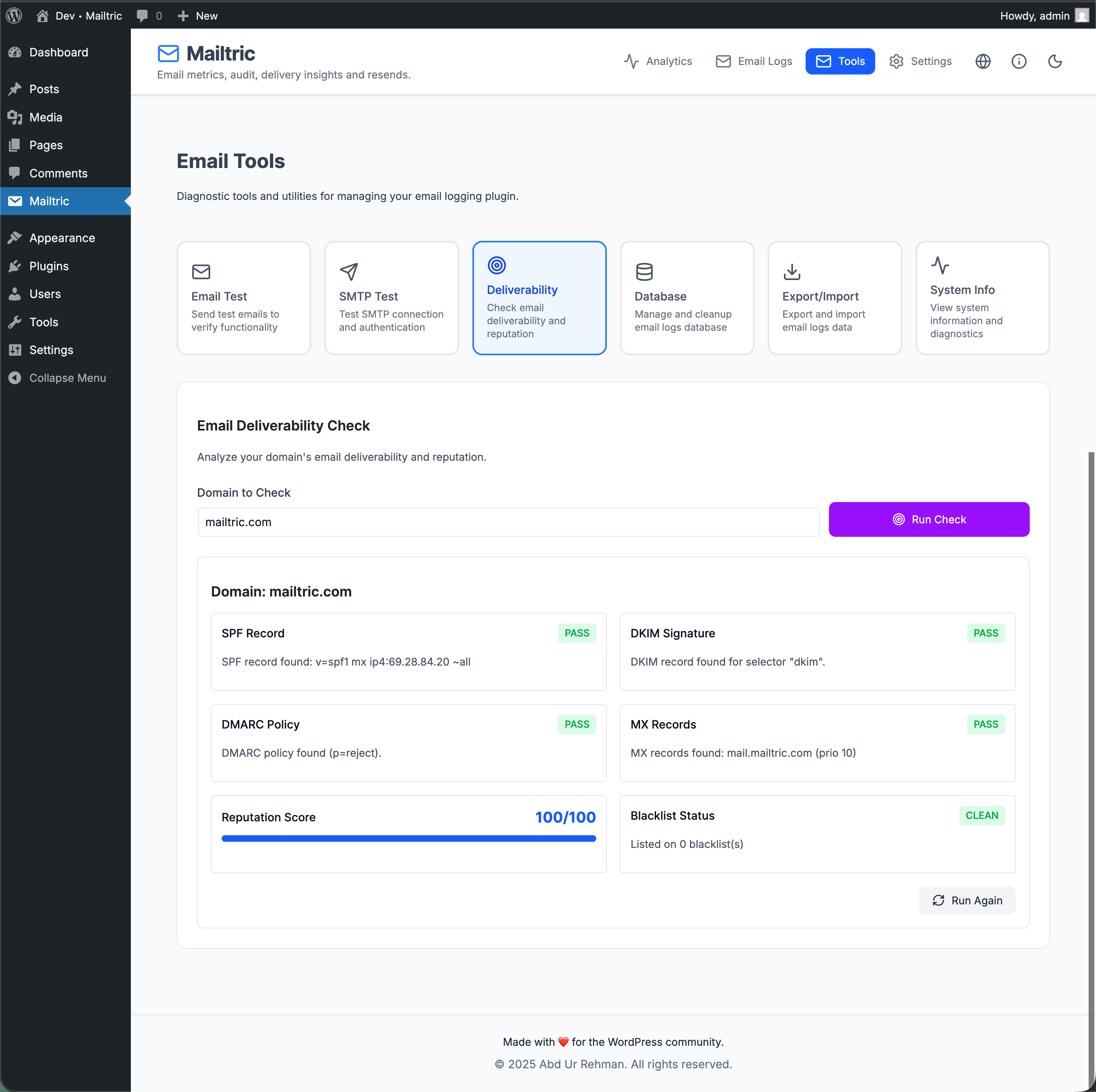This screenshot has width=1096, height=1092.
Task: Open the SMTP Test tool
Action: pyautogui.click(x=391, y=298)
